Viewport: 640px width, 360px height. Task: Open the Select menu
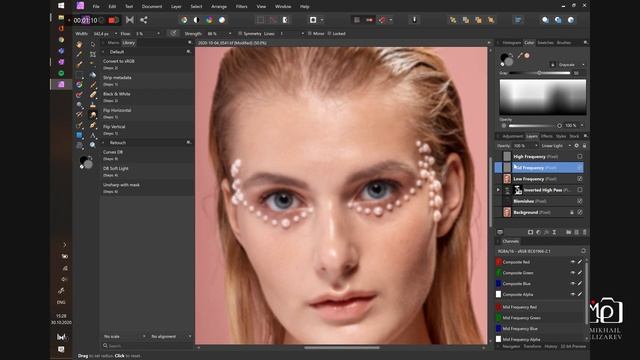[196, 7]
